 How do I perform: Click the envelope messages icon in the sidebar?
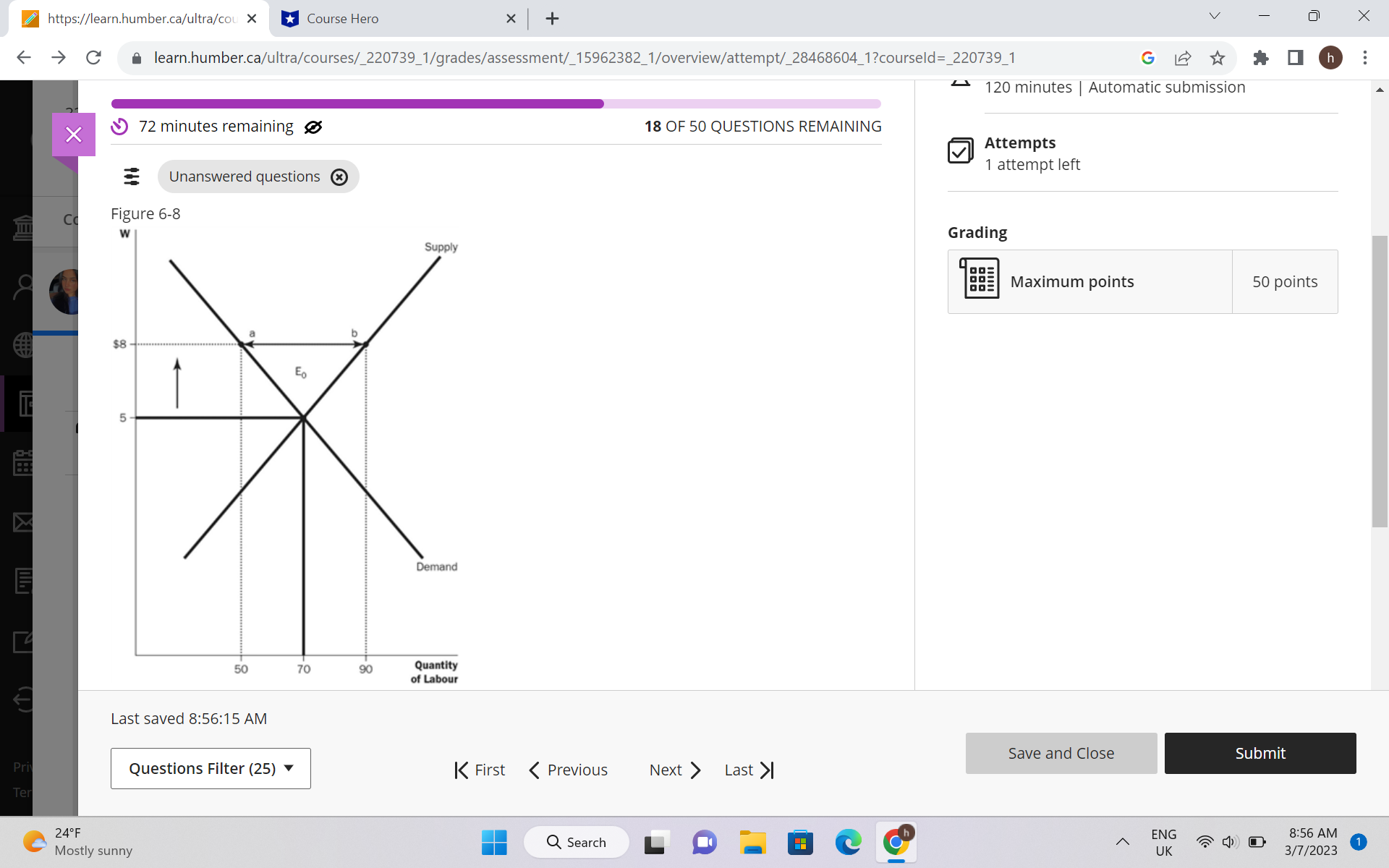24,522
